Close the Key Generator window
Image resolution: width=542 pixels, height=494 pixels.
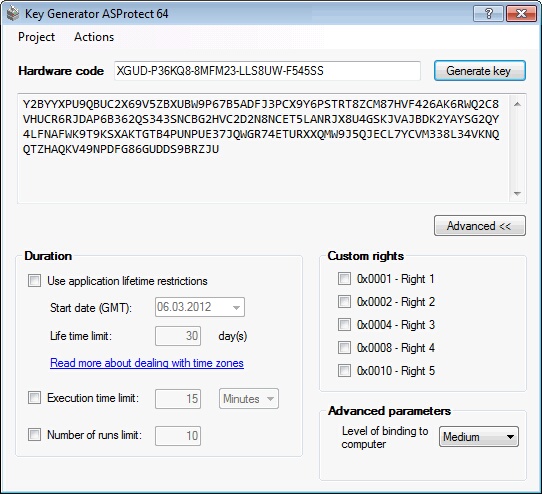pyautogui.click(x=521, y=13)
